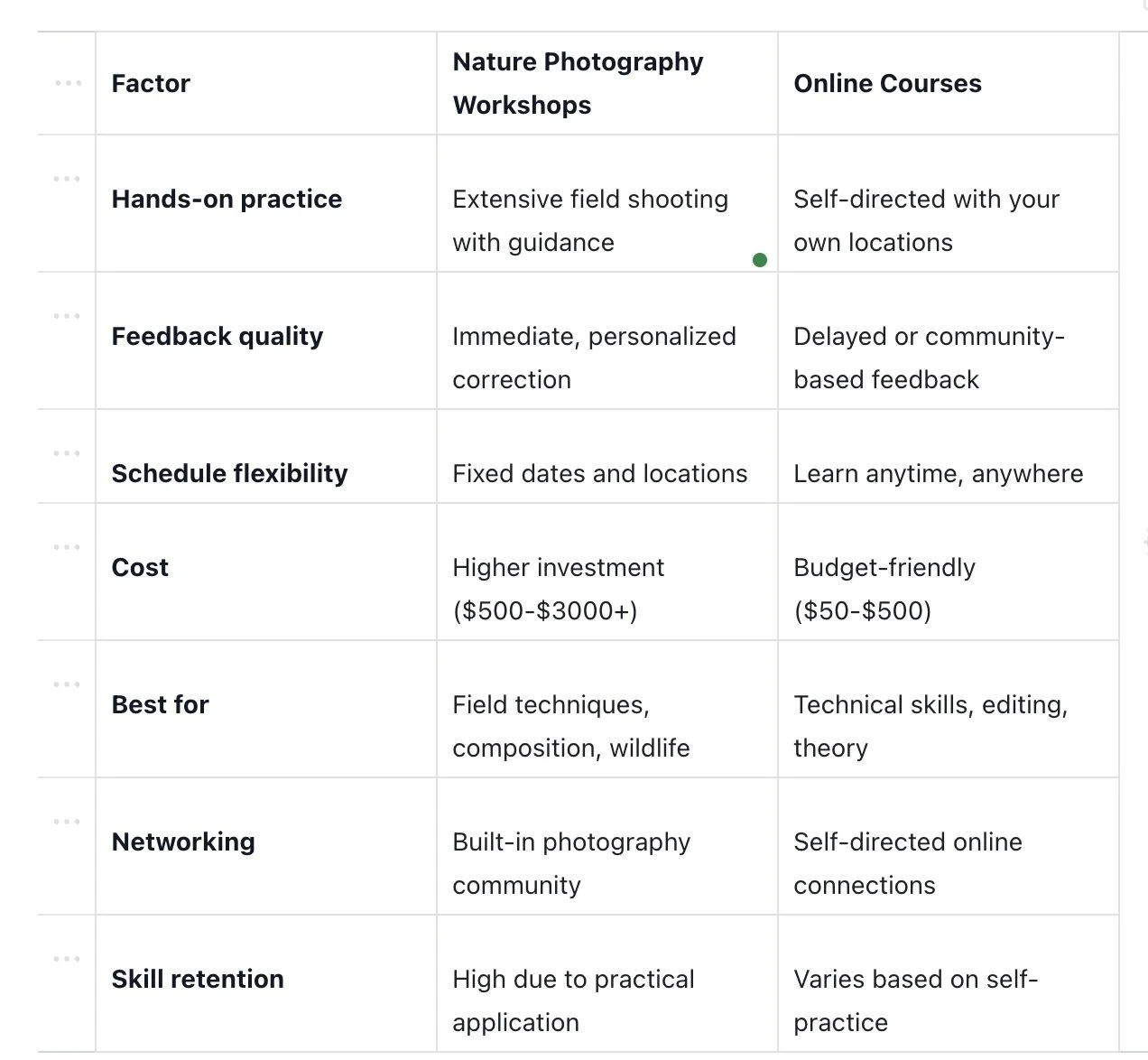Click the 'Fixed dates and locations' cell
The height and width of the screenshot is (1060, 1148).
click(x=599, y=474)
